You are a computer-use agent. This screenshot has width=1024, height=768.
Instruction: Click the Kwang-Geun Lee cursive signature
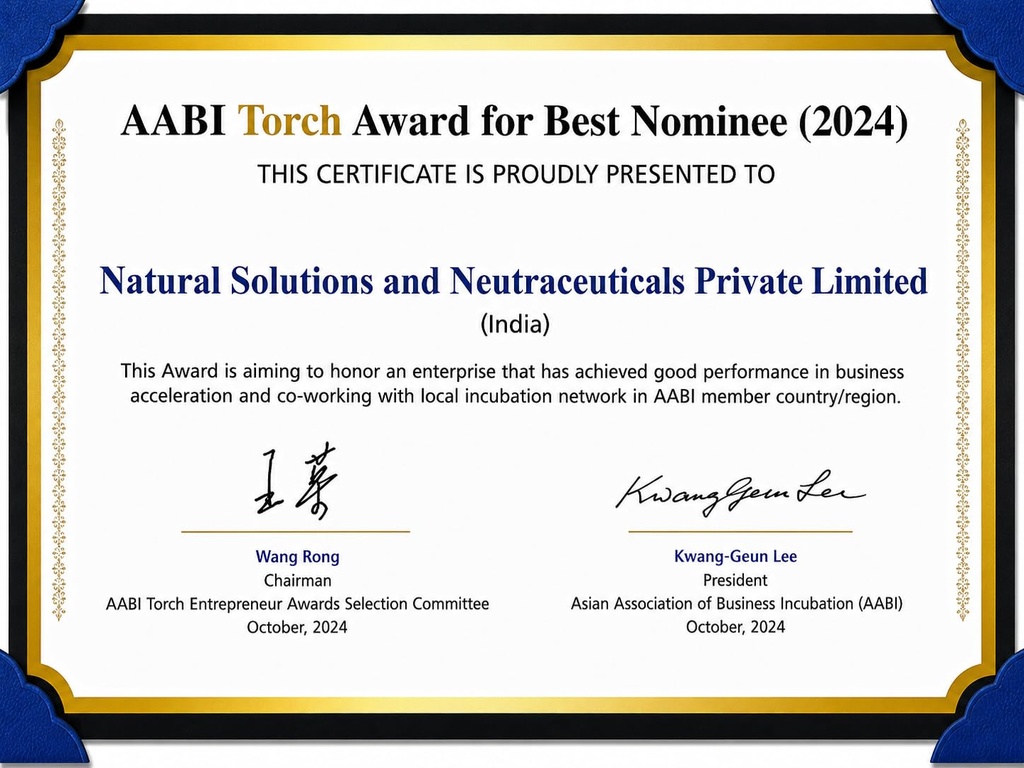point(741,493)
